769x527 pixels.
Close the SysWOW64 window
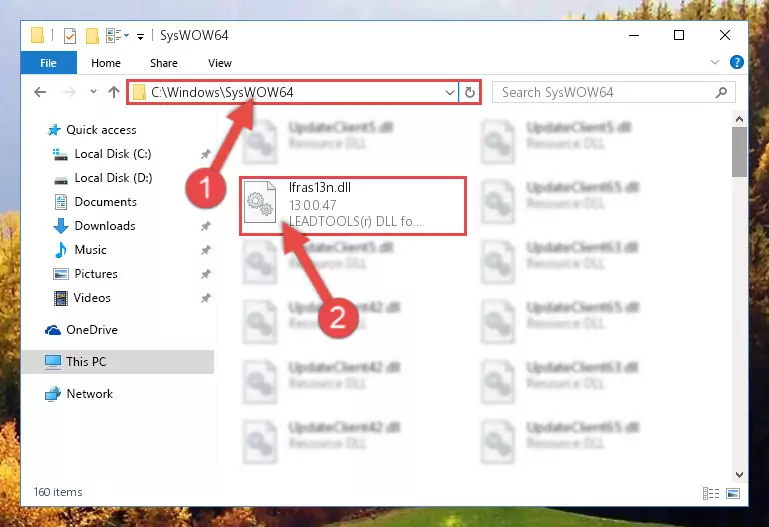(x=725, y=36)
